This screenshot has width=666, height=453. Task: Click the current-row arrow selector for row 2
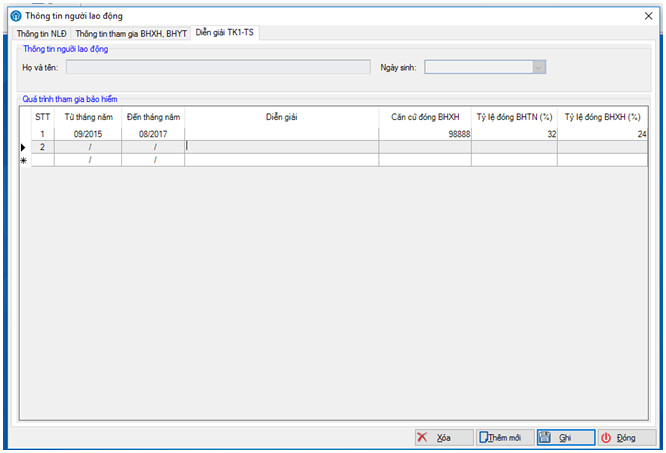pyautogui.click(x=25, y=147)
